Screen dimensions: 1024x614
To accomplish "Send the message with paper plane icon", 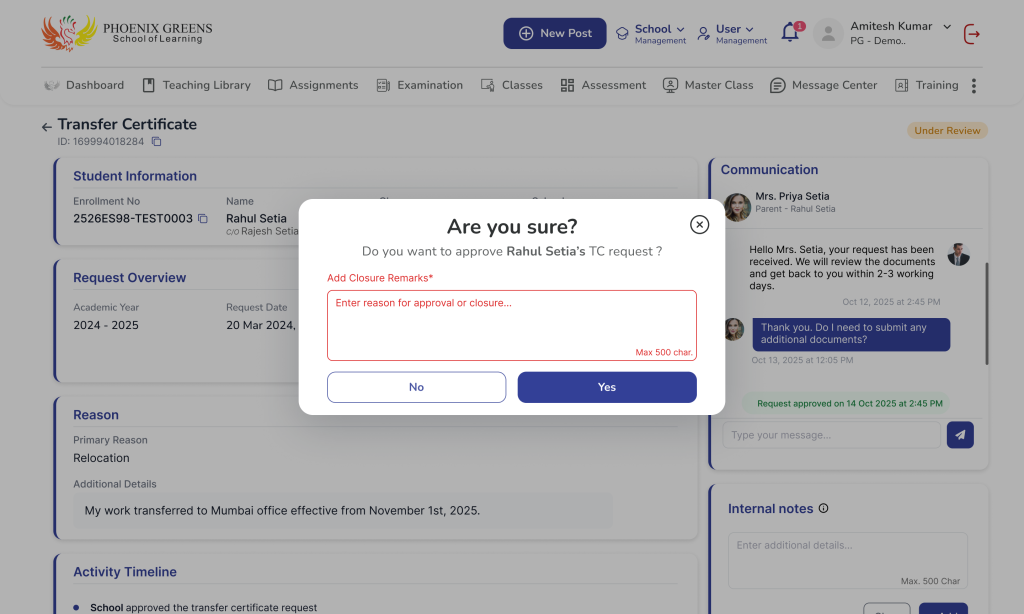I will tap(960, 435).
